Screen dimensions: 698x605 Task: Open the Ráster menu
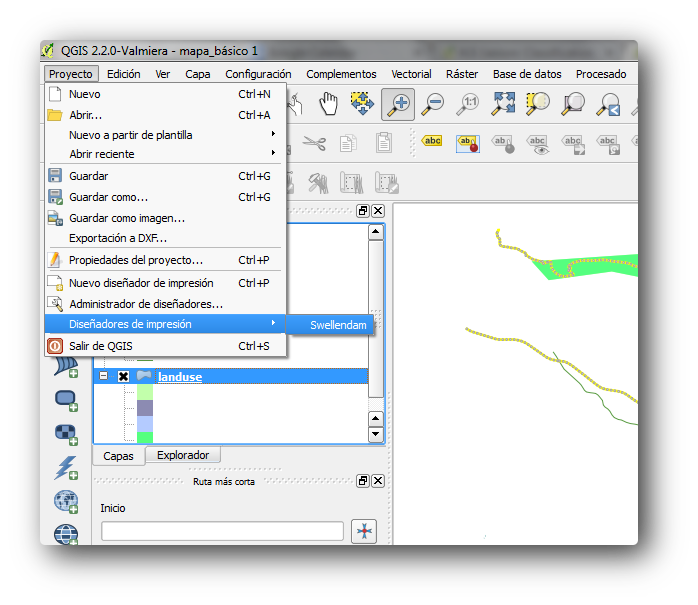pos(462,74)
